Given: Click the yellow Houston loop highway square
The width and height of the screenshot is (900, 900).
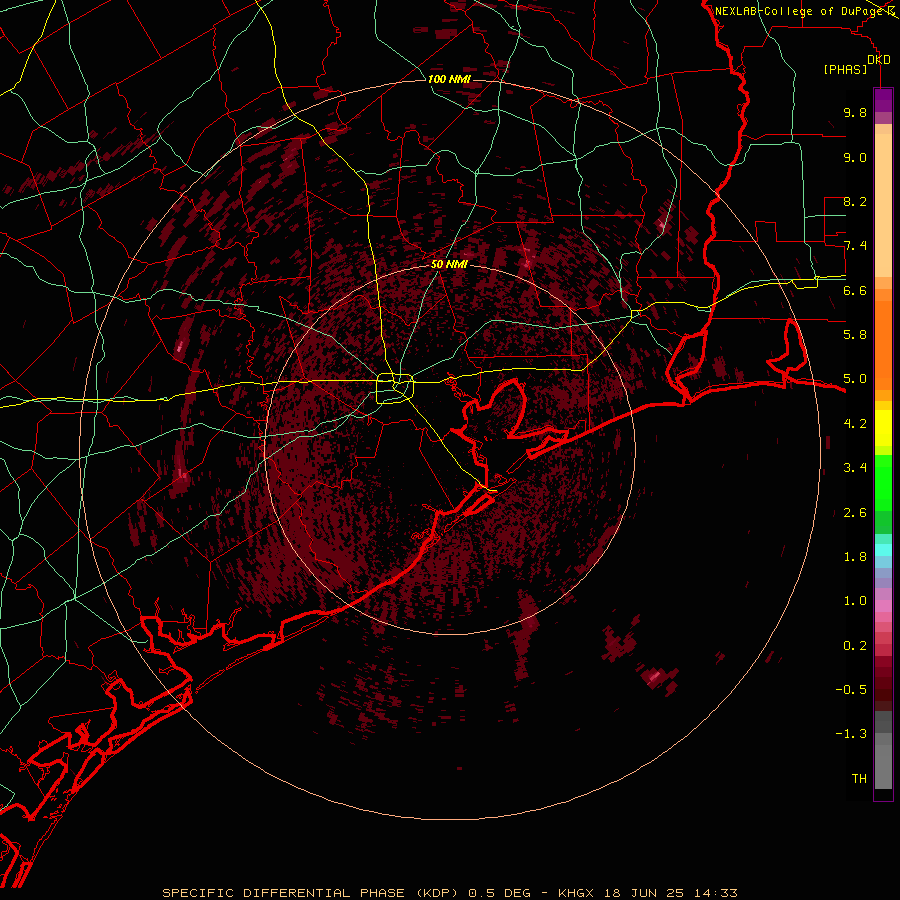Looking at the screenshot, I should [395, 388].
